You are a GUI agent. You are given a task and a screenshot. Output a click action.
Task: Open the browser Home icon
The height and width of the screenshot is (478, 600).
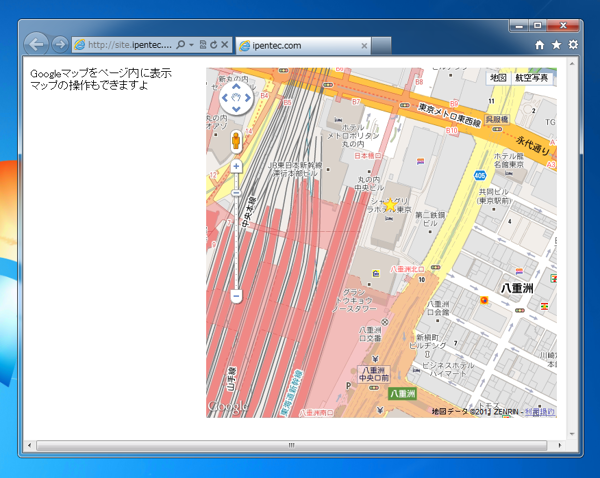(540, 45)
